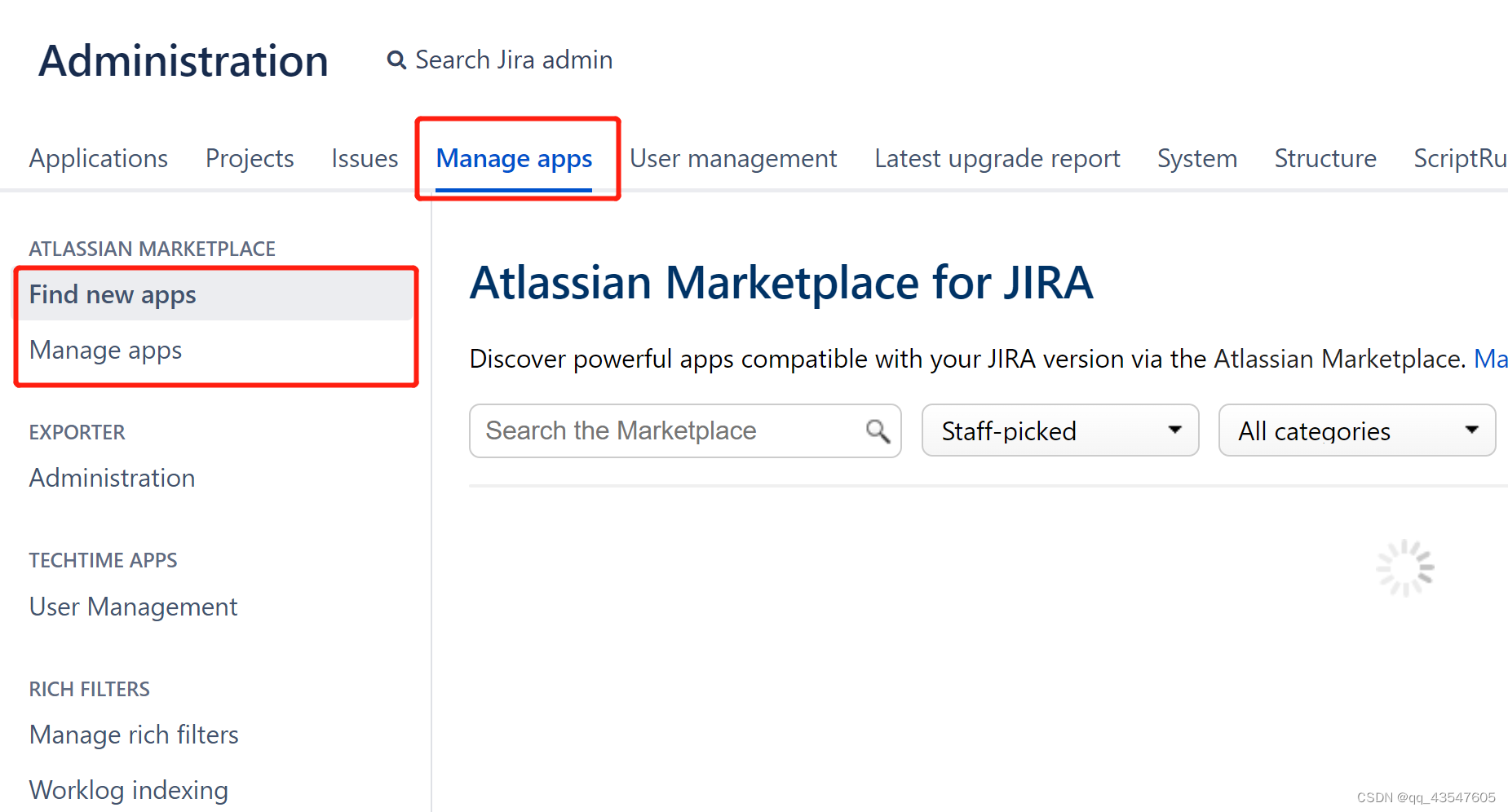Expand the All categories dropdown

[x=1357, y=430]
